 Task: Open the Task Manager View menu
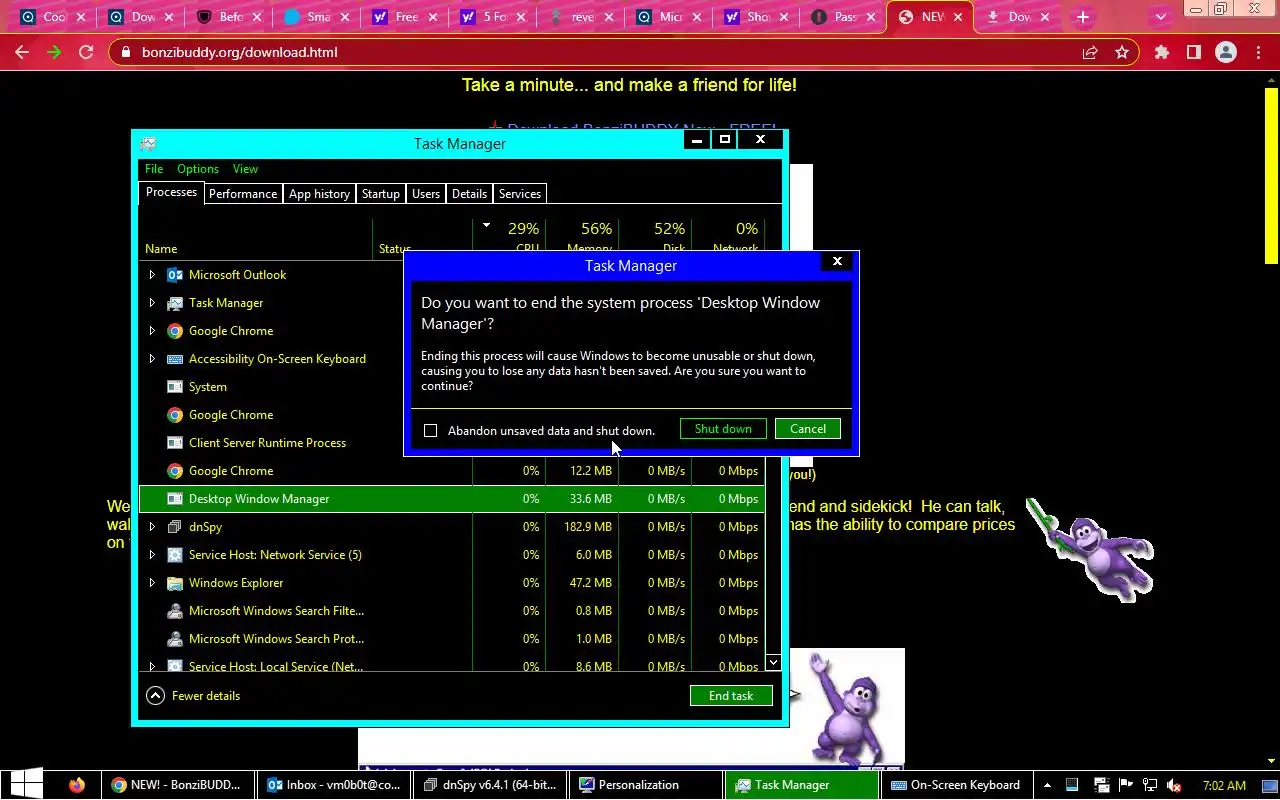coord(245,169)
